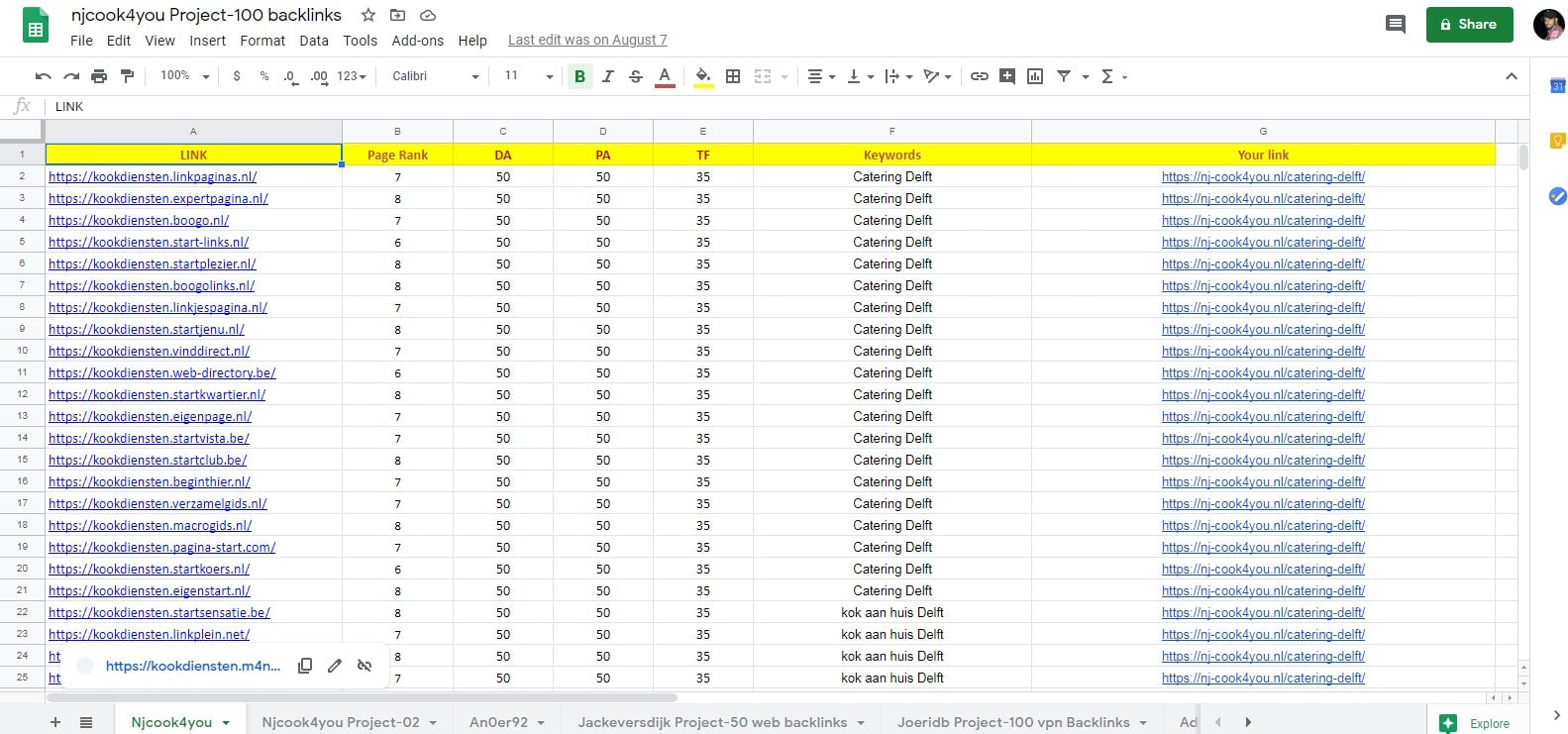The image size is (1568, 734).
Task: Select the paint format tool
Action: [127, 76]
